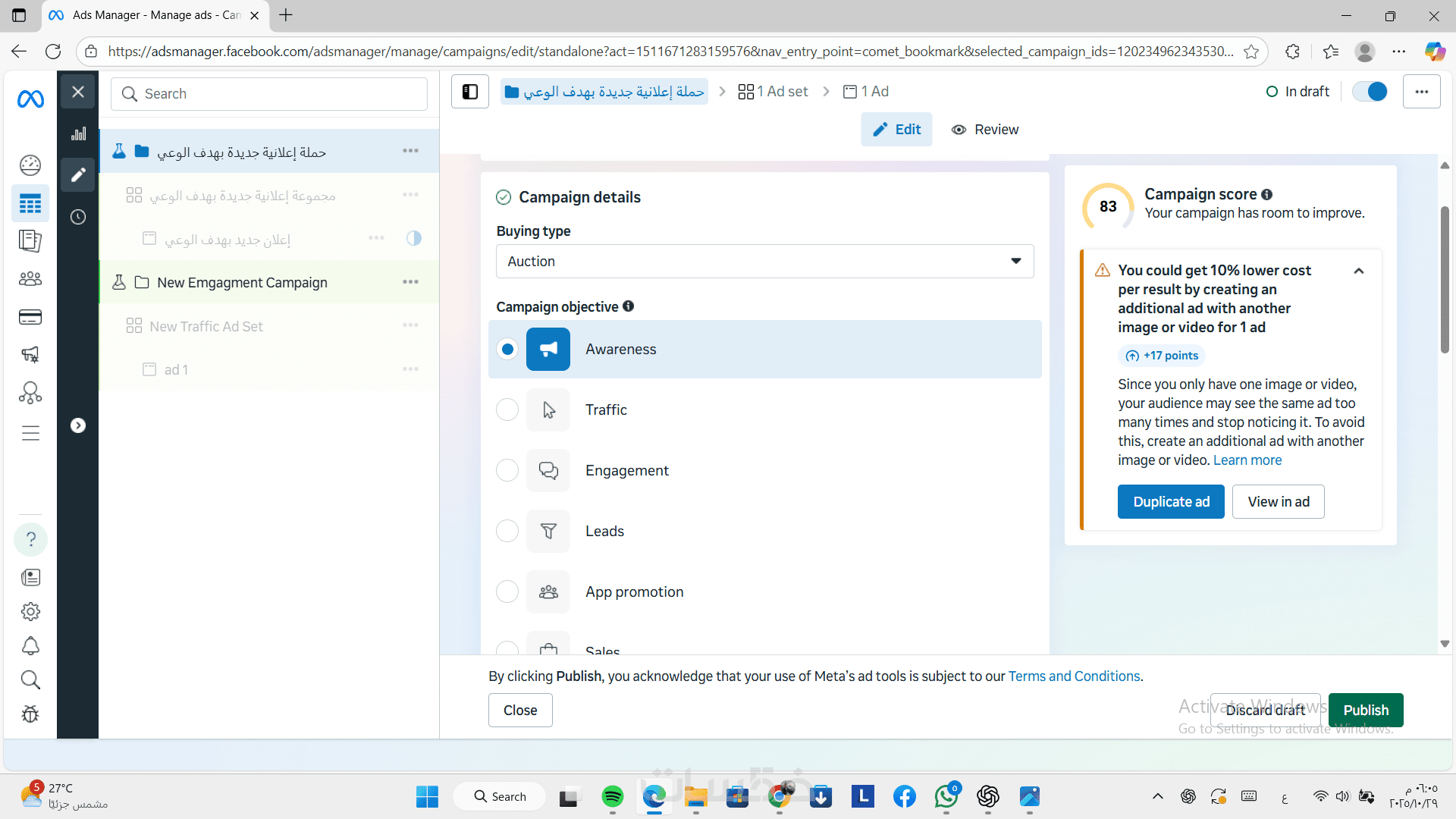Open the clock history icon
Image resolution: width=1456 pixels, height=819 pixels.
click(78, 217)
